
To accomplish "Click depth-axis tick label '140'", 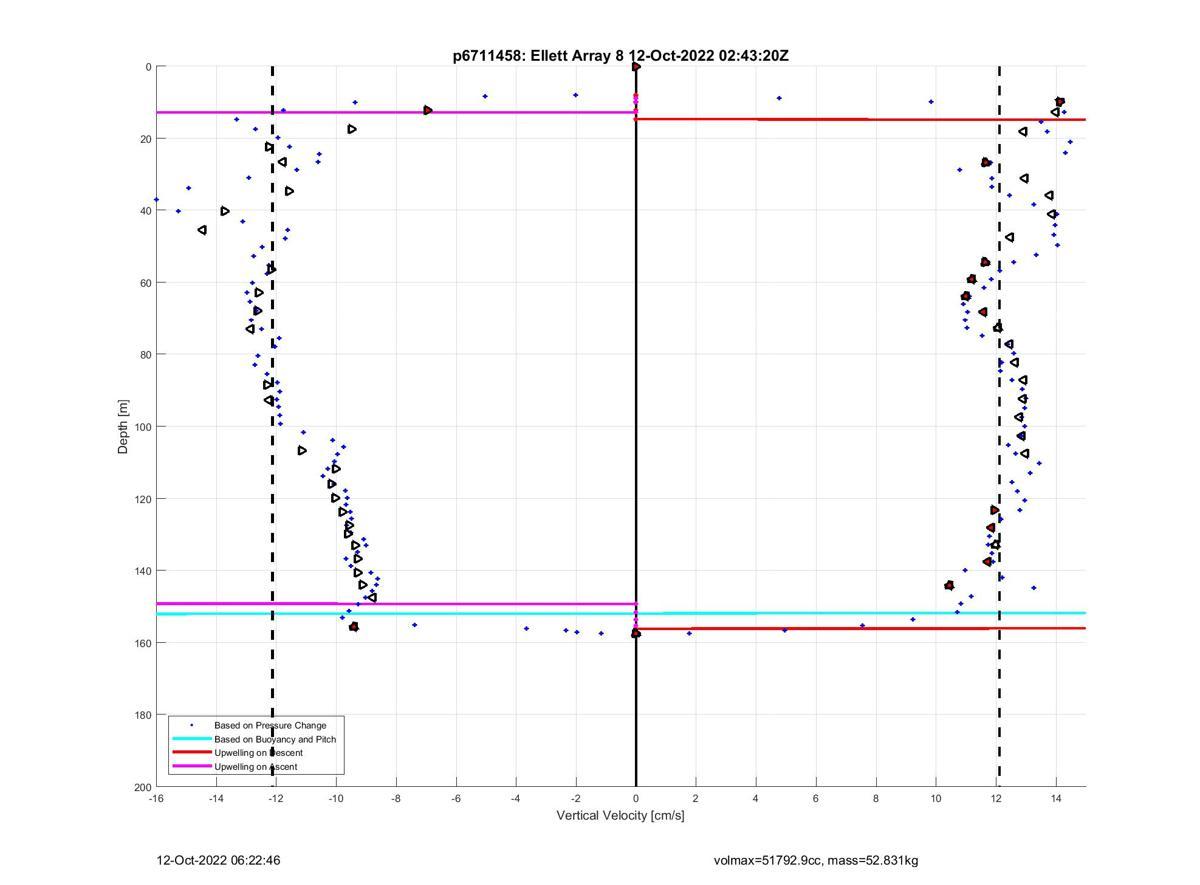I will click(x=142, y=571).
